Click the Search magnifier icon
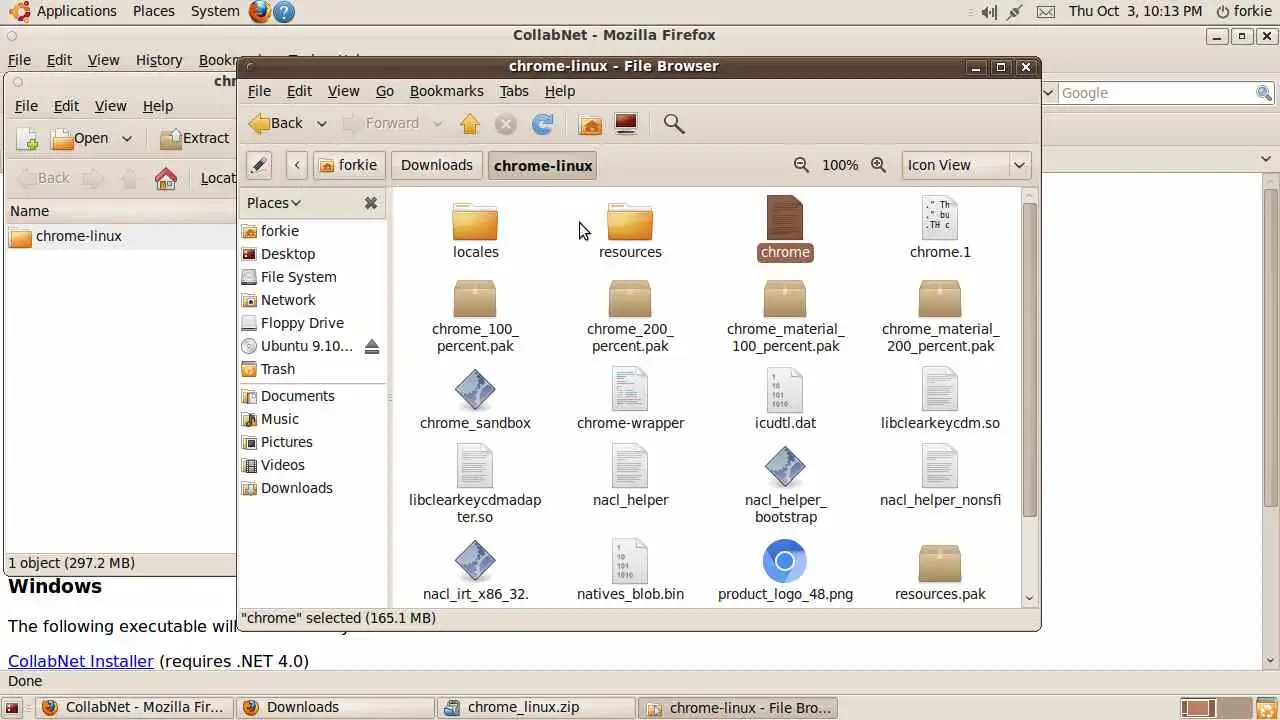The height and width of the screenshot is (720, 1280). coord(674,124)
